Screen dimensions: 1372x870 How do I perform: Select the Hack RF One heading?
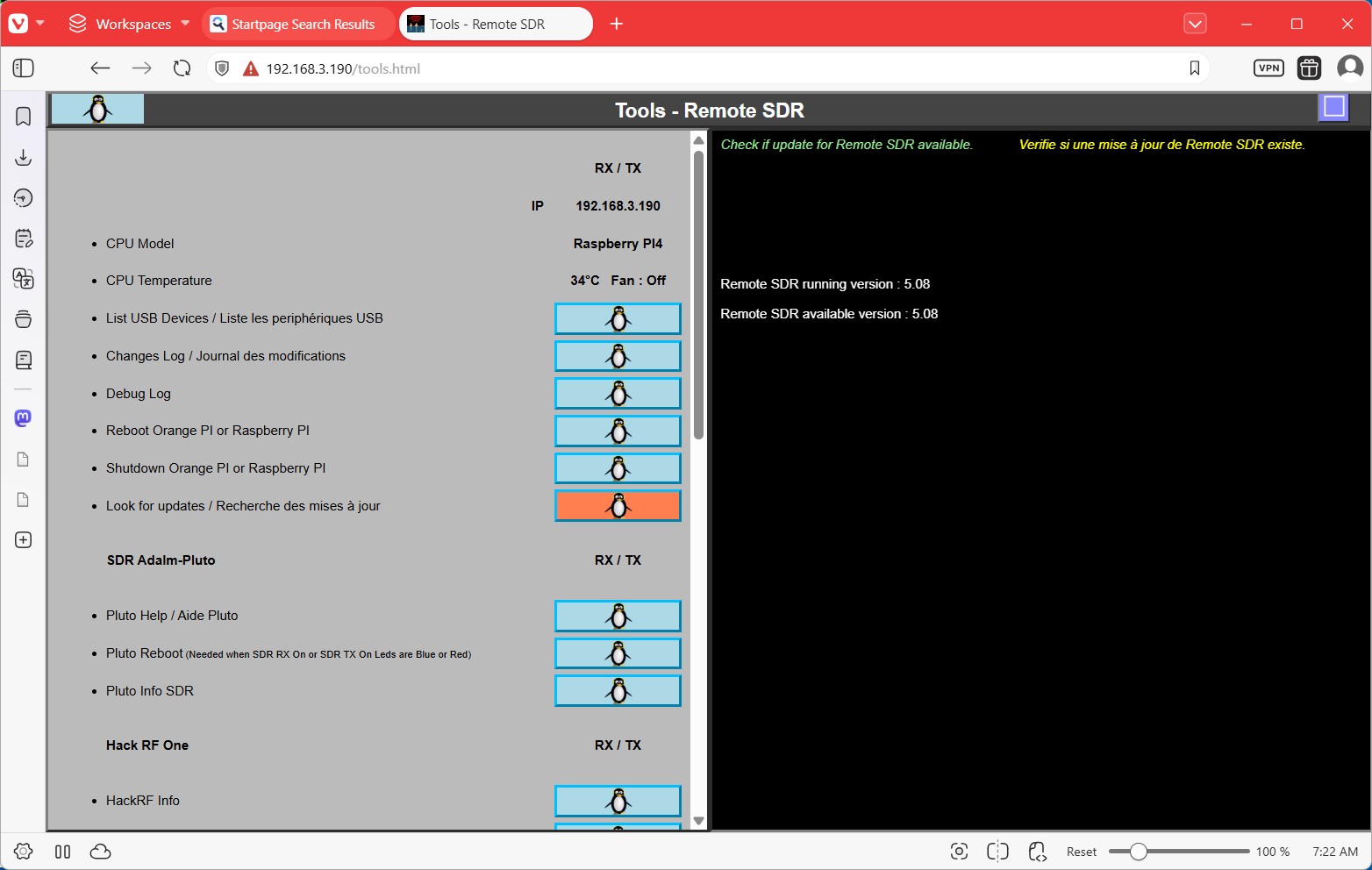click(147, 745)
